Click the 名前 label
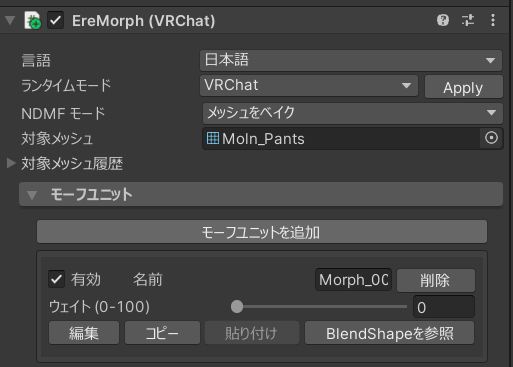 (148, 279)
